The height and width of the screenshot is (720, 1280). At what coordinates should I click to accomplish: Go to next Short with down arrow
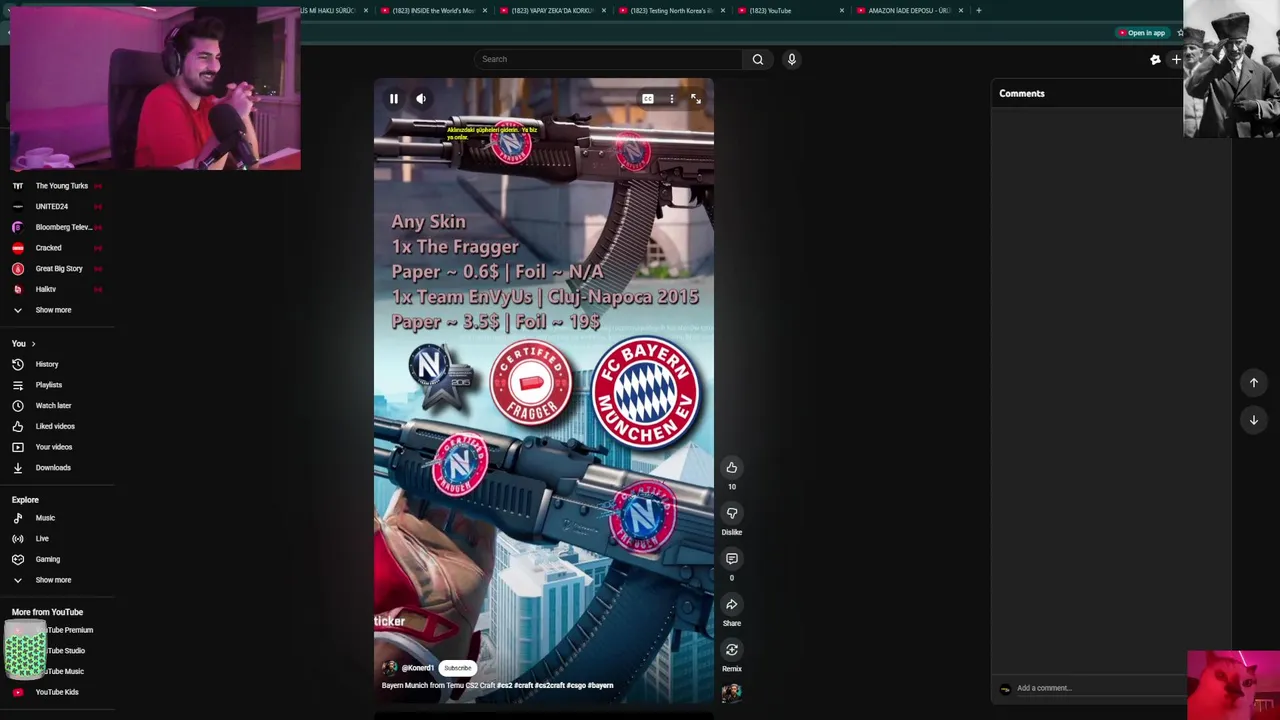[x=1253, y=420]
